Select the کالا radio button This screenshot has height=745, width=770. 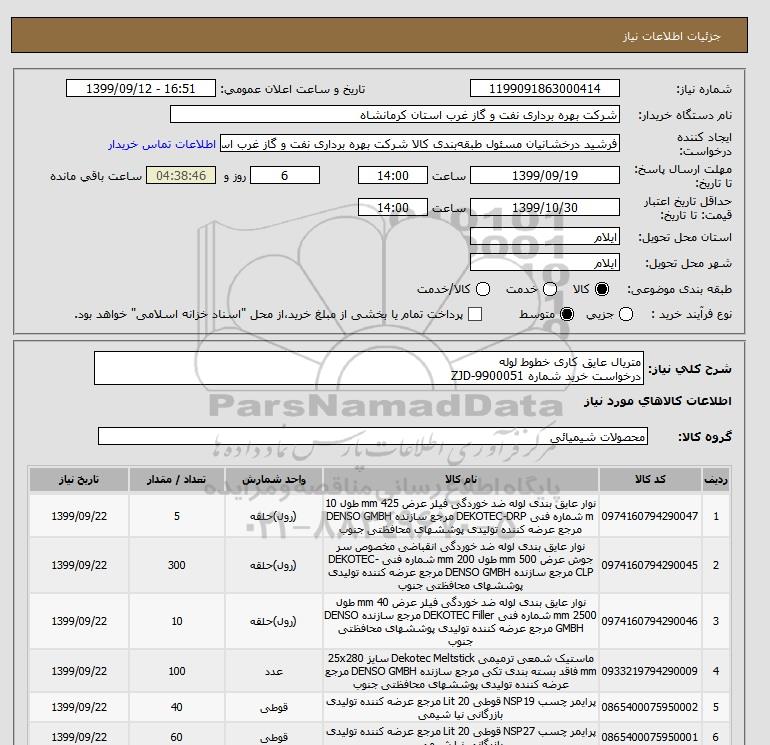coord(602,289)
